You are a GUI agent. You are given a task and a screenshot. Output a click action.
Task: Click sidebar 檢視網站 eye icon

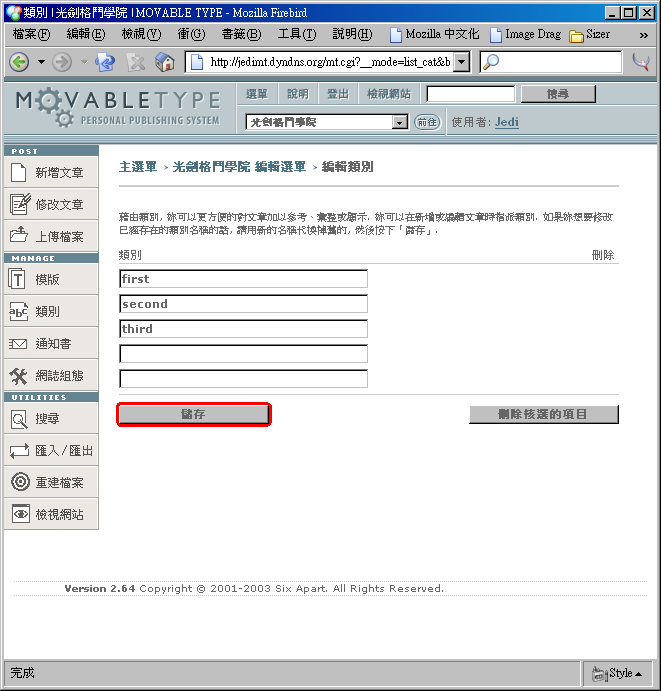tap(21, 514)
